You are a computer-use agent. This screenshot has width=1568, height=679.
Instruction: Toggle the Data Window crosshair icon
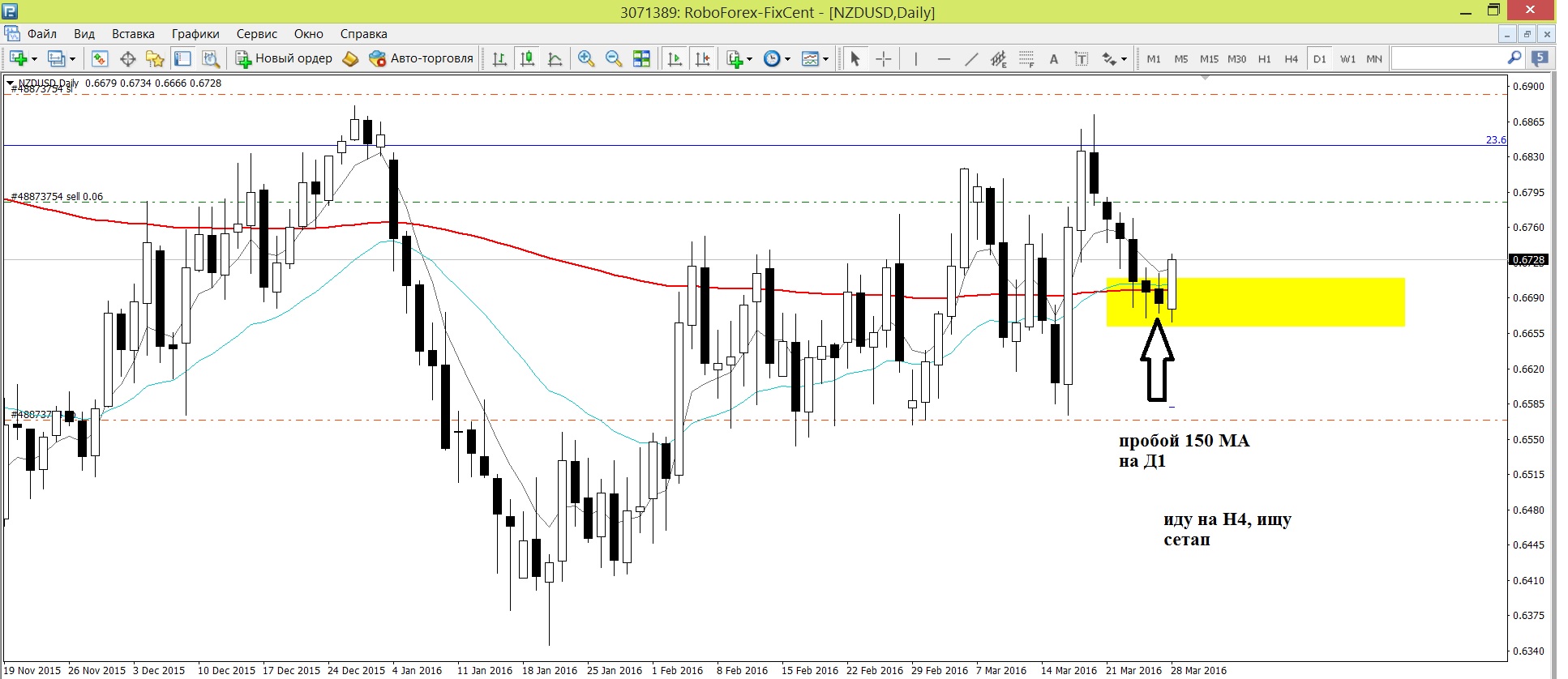(x=127, y=58)
